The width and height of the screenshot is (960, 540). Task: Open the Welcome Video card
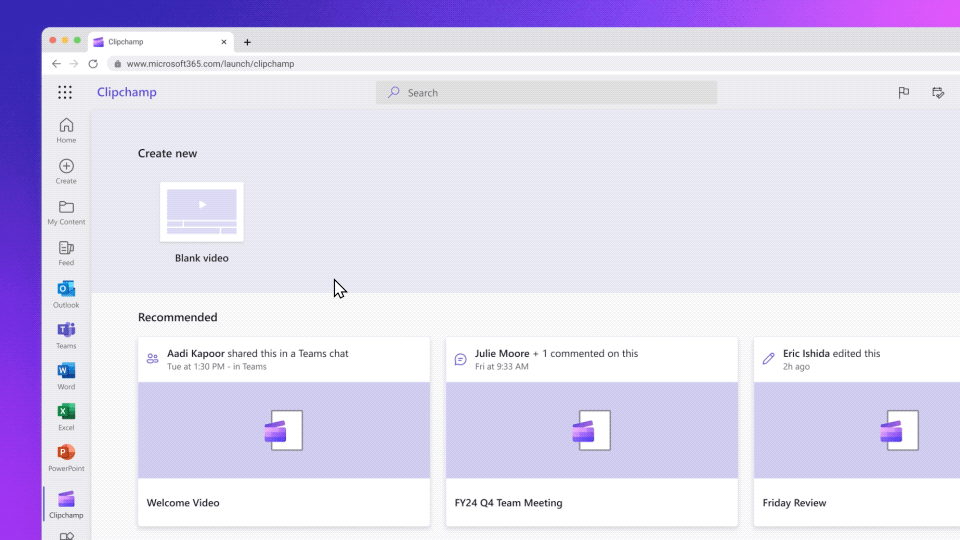point(284,430)
